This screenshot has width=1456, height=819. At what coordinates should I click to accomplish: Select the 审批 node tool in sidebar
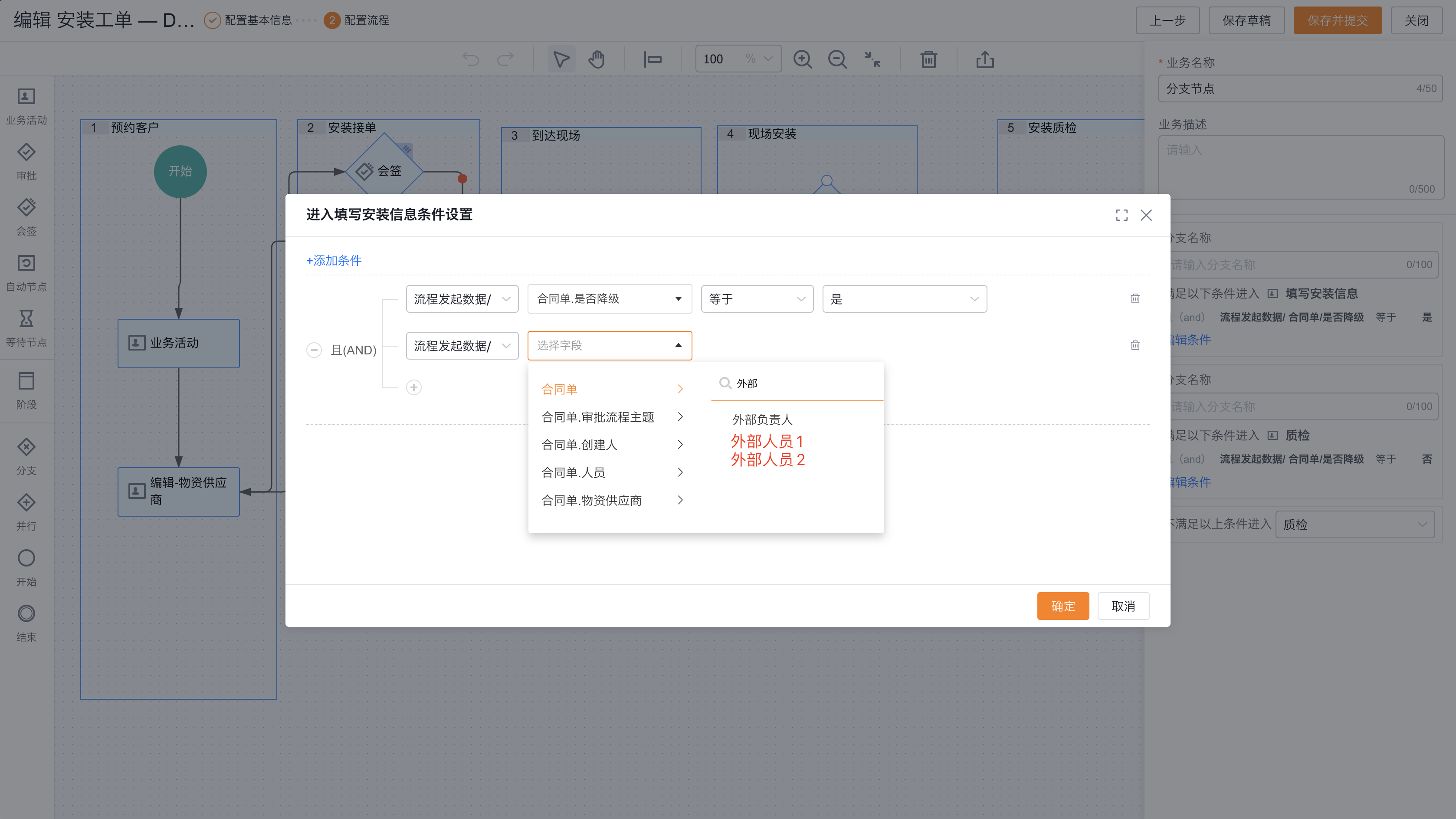(x=26, y=161)
